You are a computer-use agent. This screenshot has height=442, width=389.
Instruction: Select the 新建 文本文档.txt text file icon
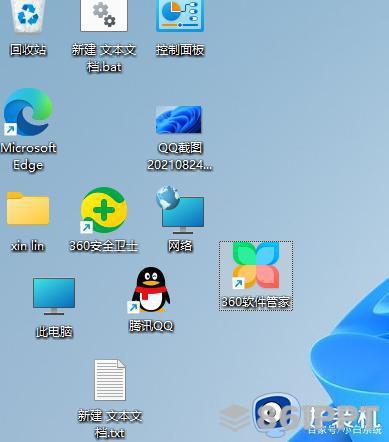(110, 380)
